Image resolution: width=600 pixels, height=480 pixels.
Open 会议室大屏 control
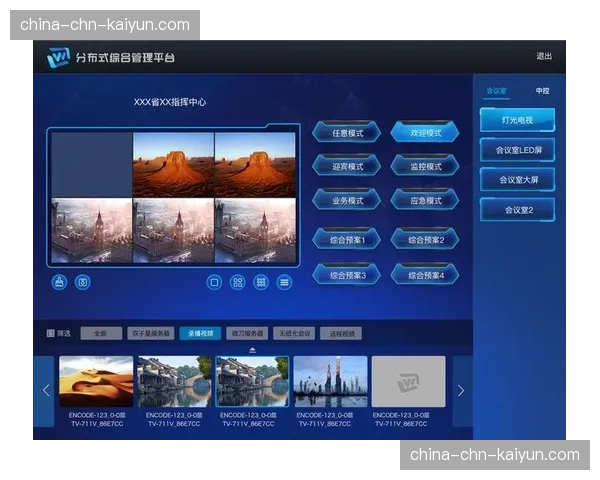point(517,180)
